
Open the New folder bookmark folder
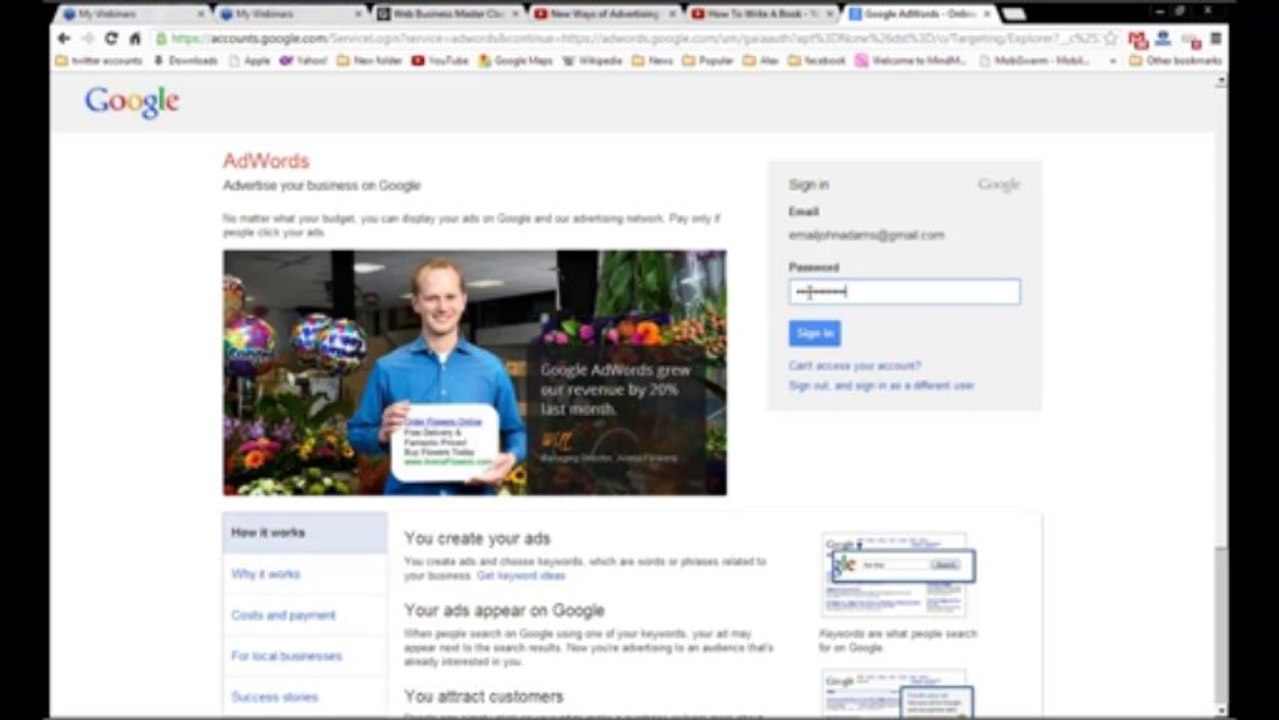(369, 61)
